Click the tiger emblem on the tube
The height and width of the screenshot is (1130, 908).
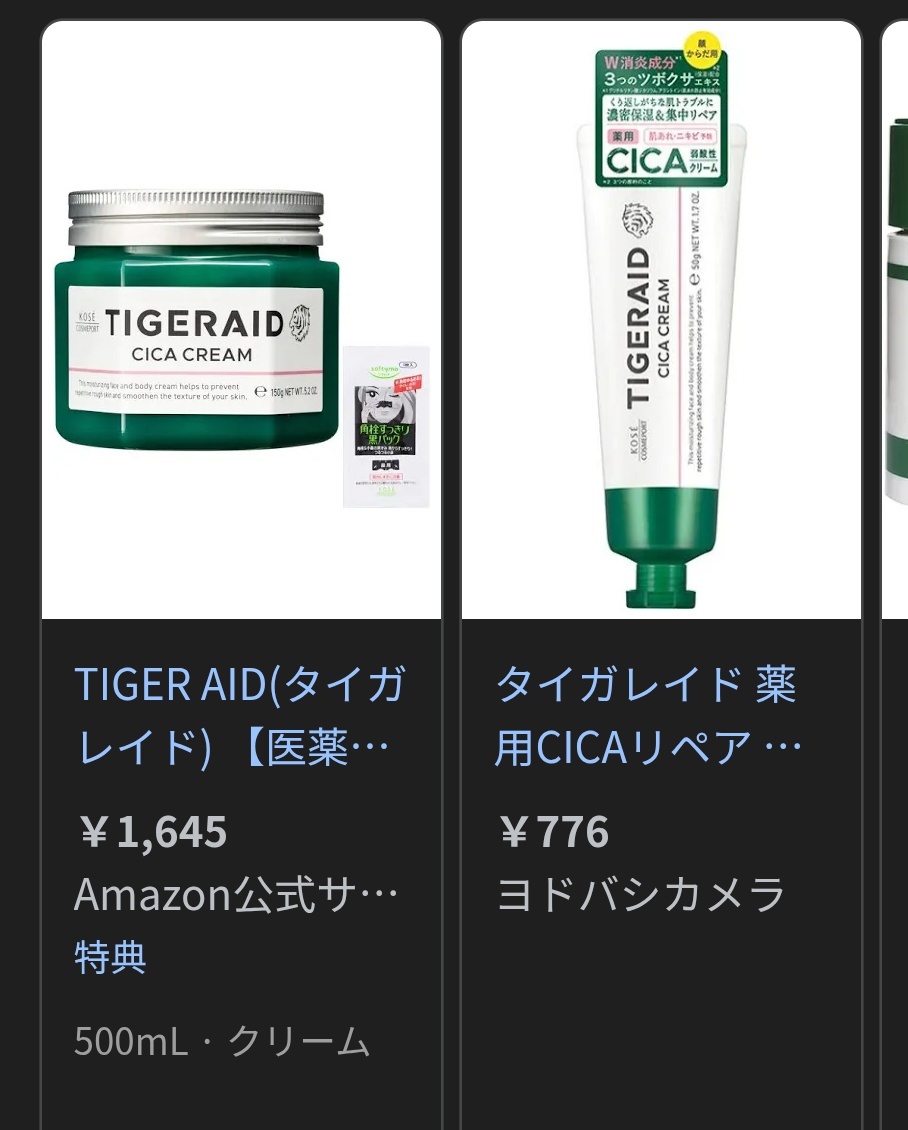click(636, 222)
